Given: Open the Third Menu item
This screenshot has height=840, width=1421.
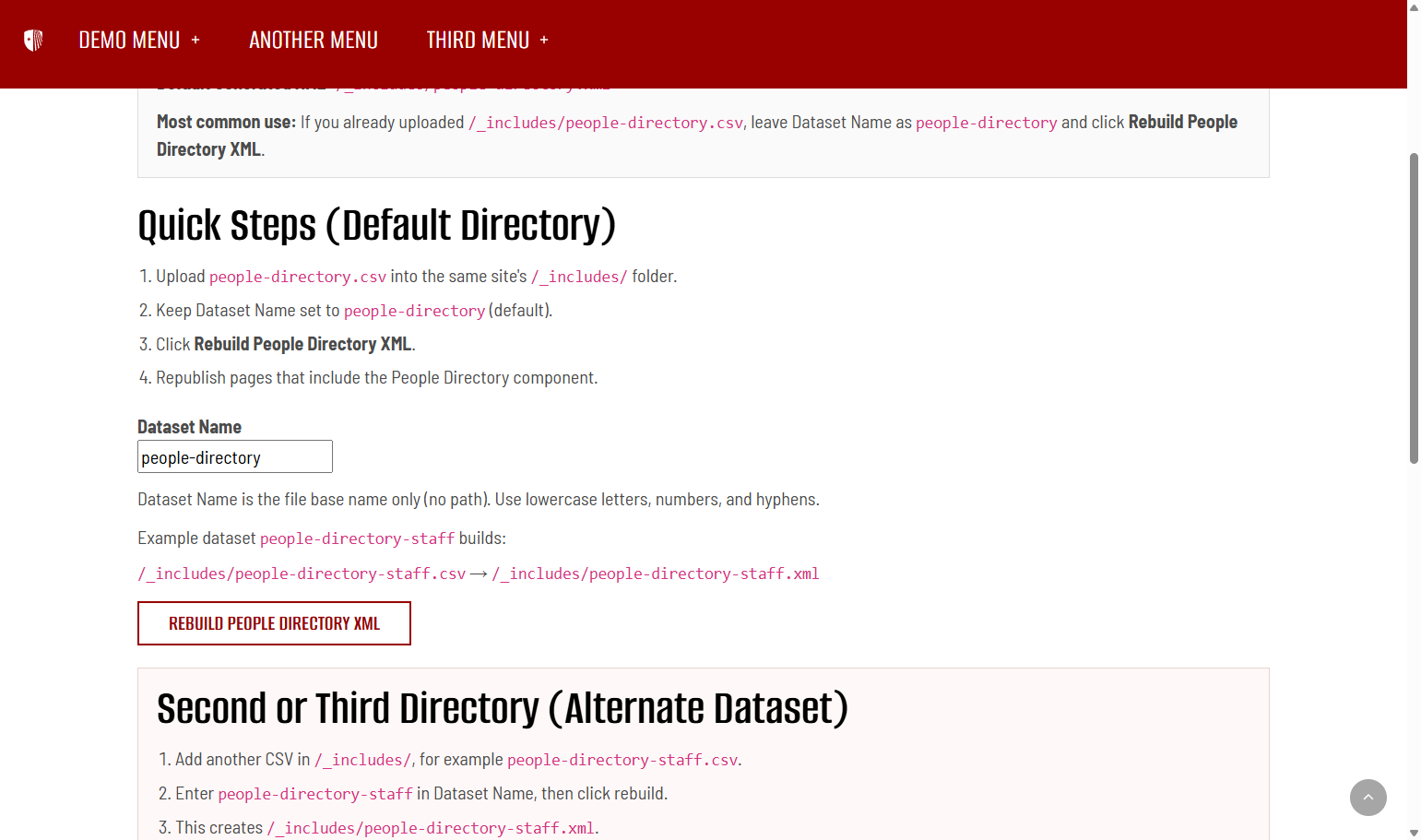Looking at the screenshot, I should point(478,41).
